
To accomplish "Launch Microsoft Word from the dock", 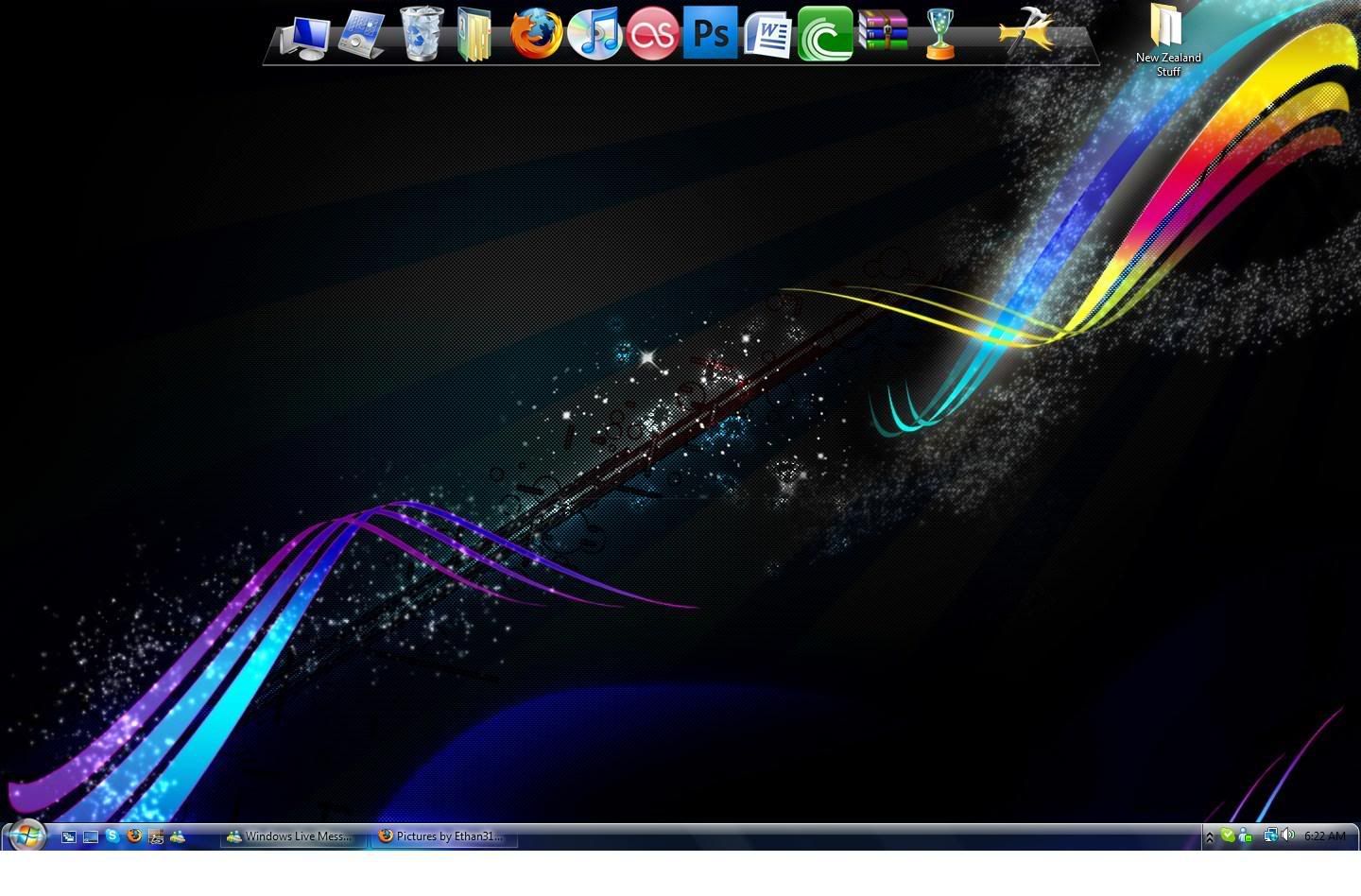I will click(767, 34).
